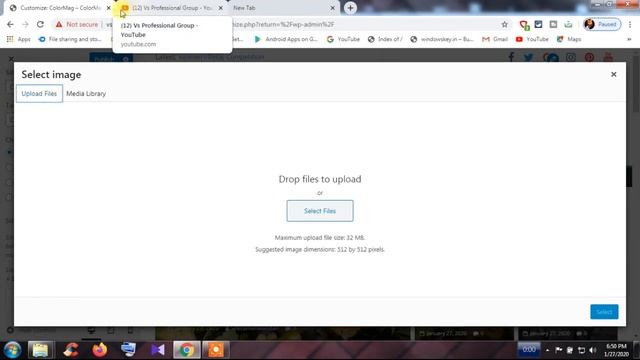Open the computer monitor taskbar app

[129, 350]
